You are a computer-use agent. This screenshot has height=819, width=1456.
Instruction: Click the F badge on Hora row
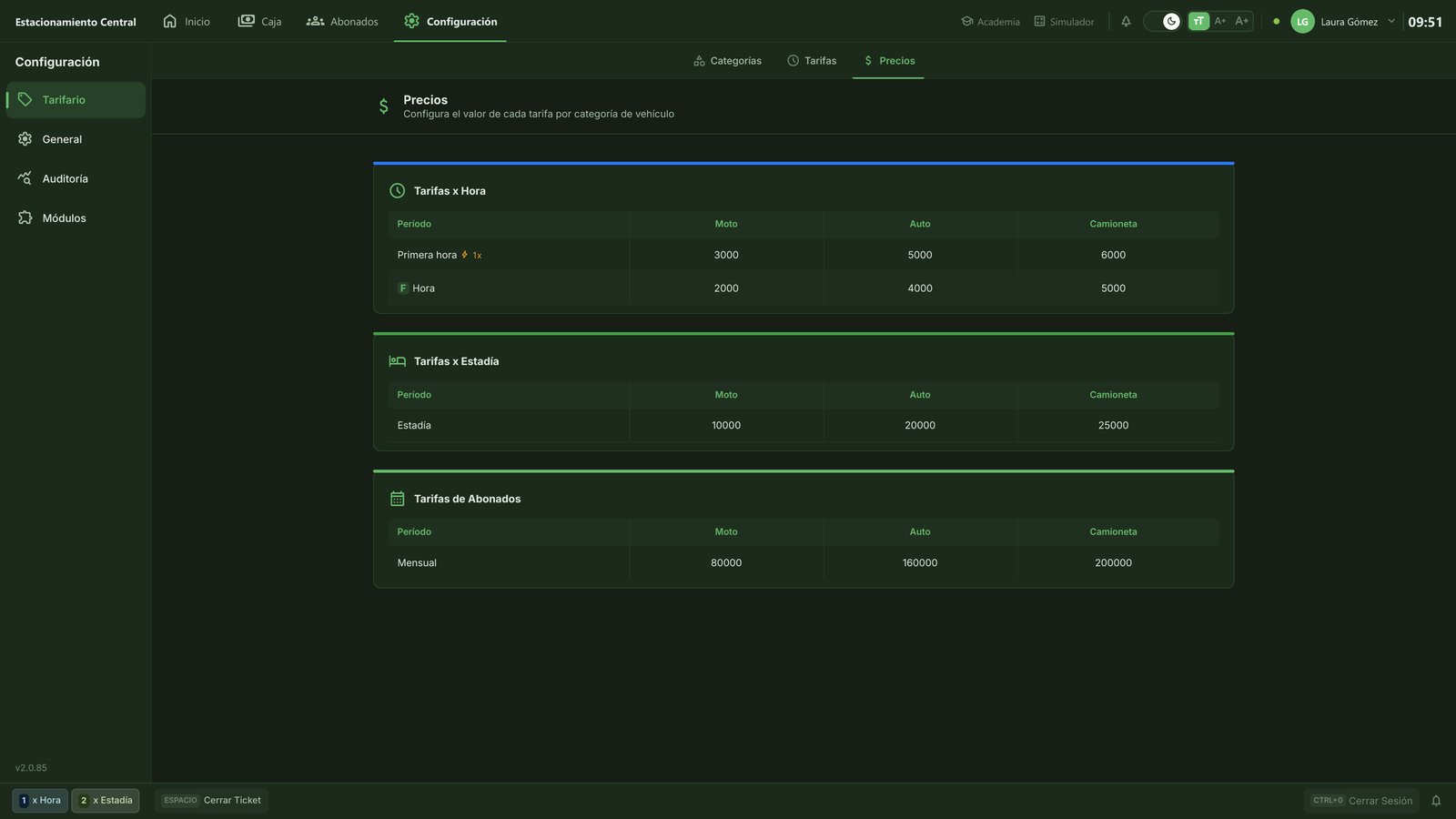tap(403, 288)
